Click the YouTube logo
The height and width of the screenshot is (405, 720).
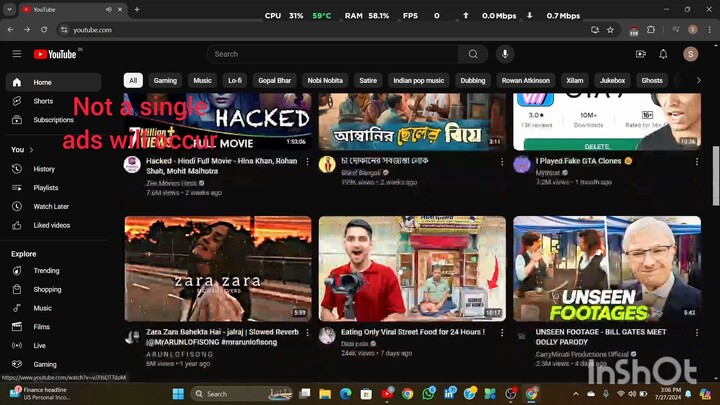point(55,54)
